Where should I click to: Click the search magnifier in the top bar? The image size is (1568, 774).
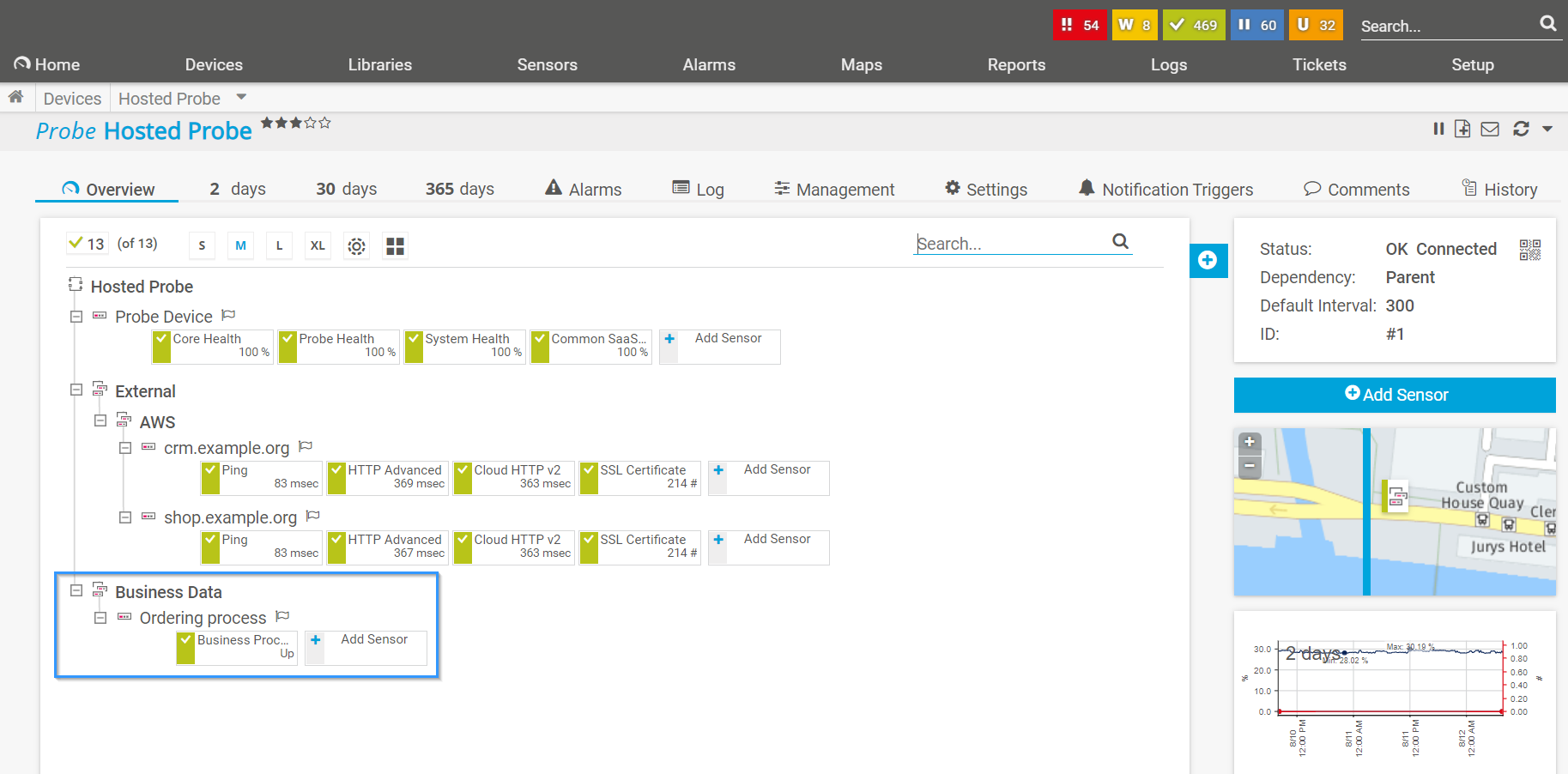[1548, 23]
